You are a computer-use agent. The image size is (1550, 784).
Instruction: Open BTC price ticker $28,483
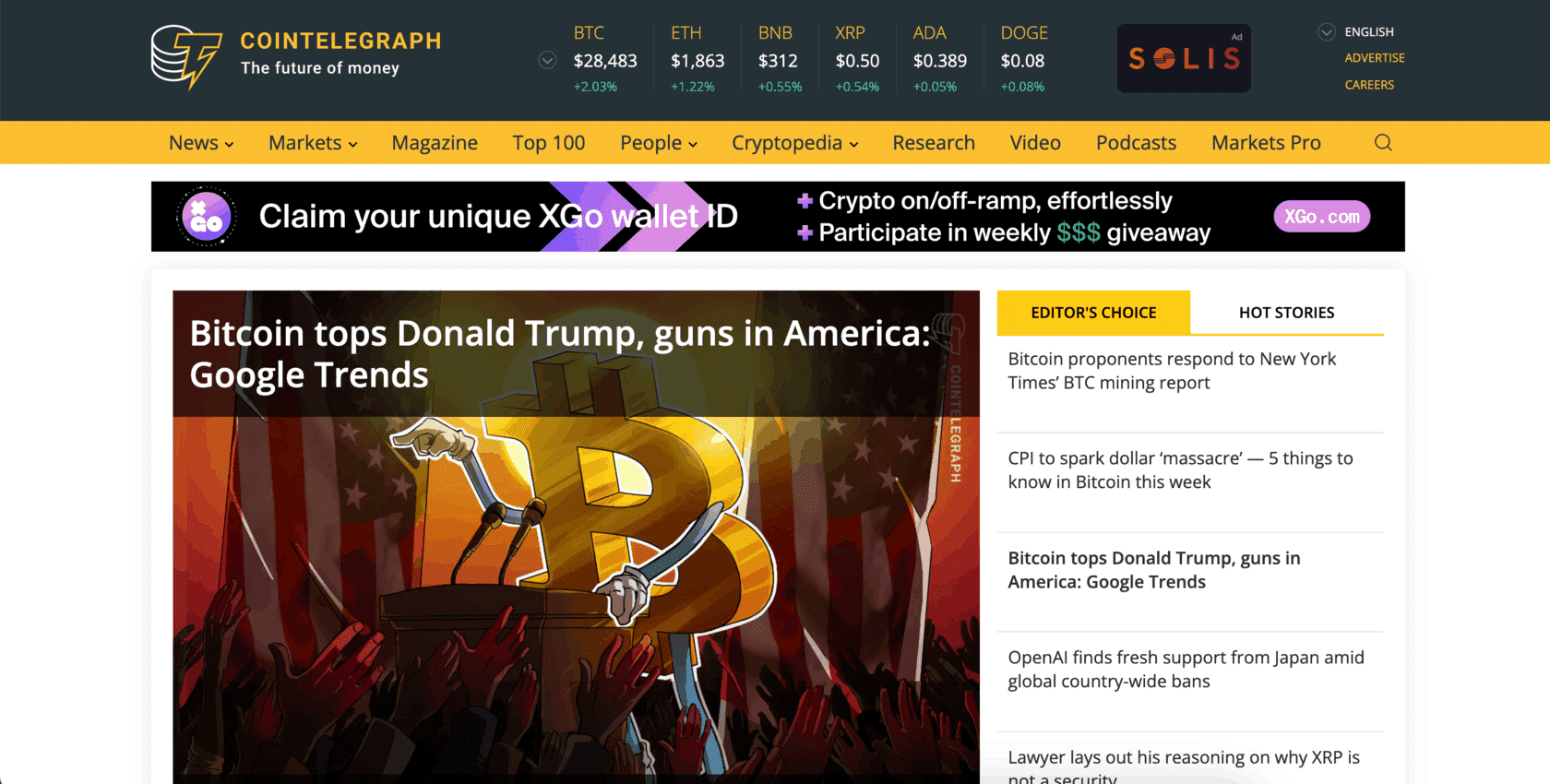pyautogui.click(x=604, y=61)
